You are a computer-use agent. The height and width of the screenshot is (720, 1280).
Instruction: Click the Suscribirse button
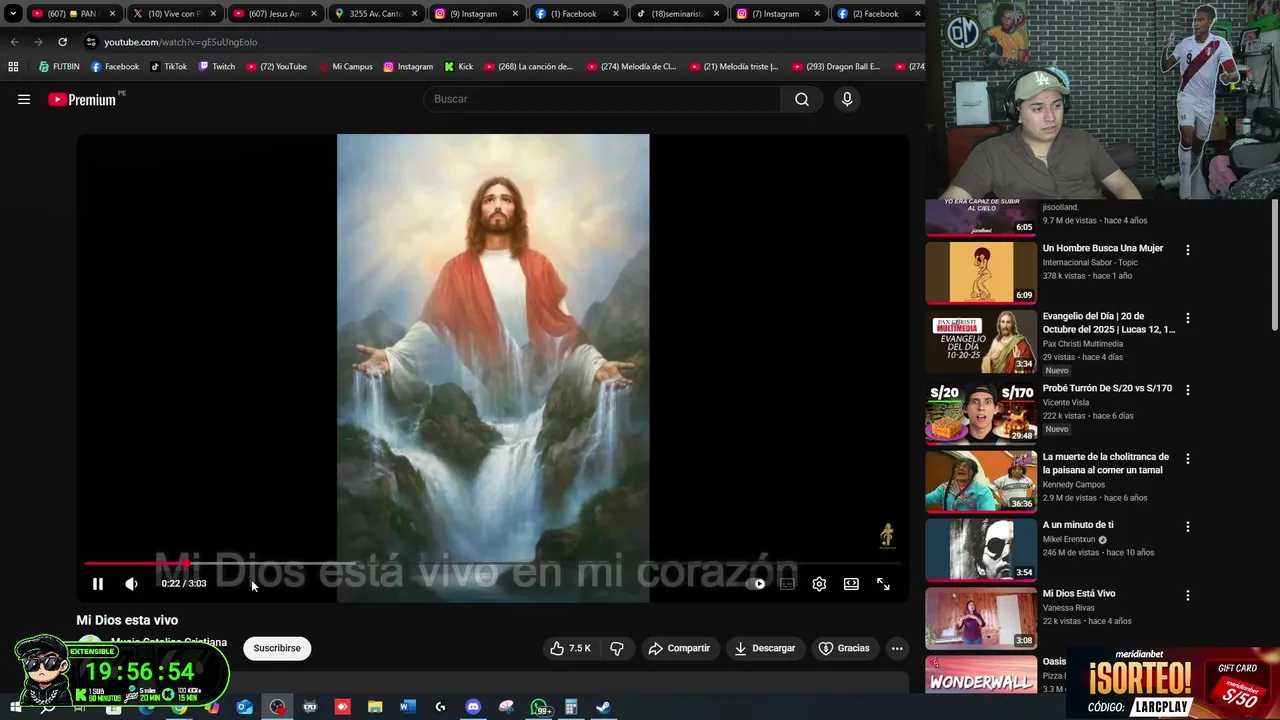[277, 648]
